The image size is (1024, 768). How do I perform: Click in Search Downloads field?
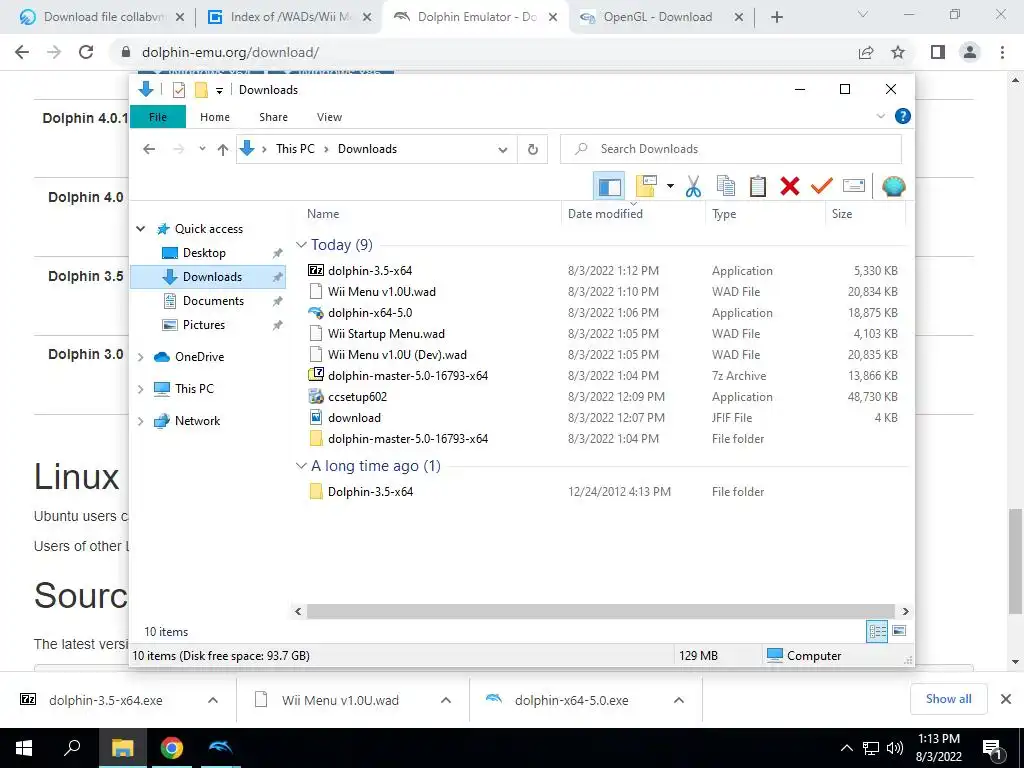pyautogui.click(x=731, y=149)
